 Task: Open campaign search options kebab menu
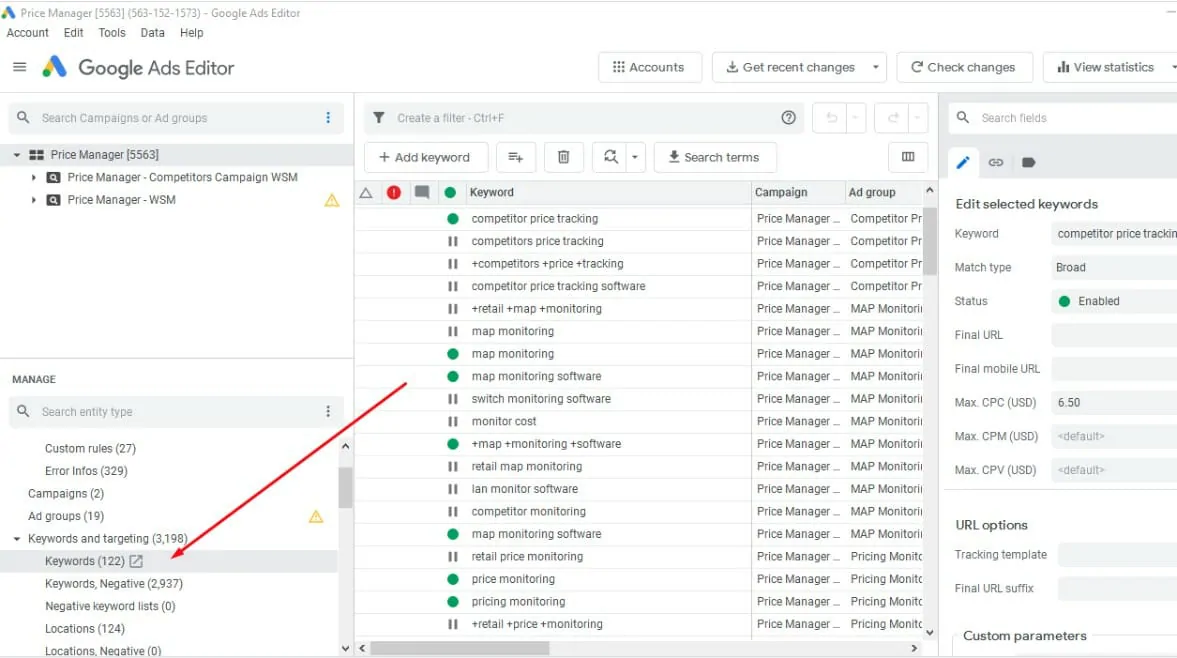click(x=328, y=118)
